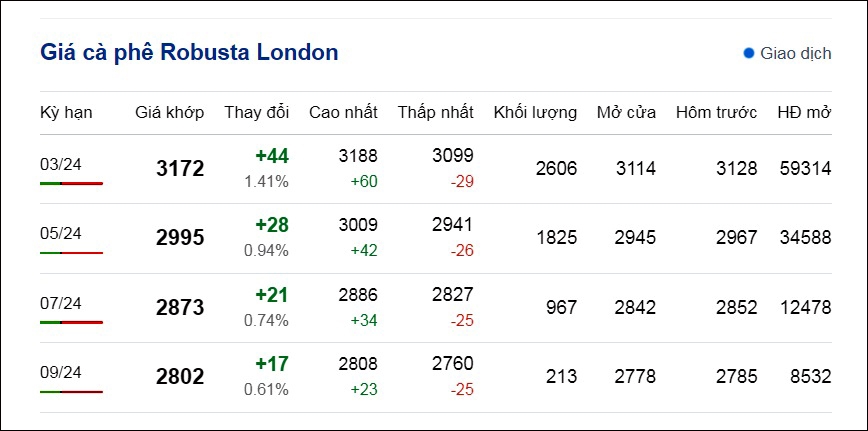Click the HĐ mở column header
The image size is (868, 431).
[x=804, y=112]
